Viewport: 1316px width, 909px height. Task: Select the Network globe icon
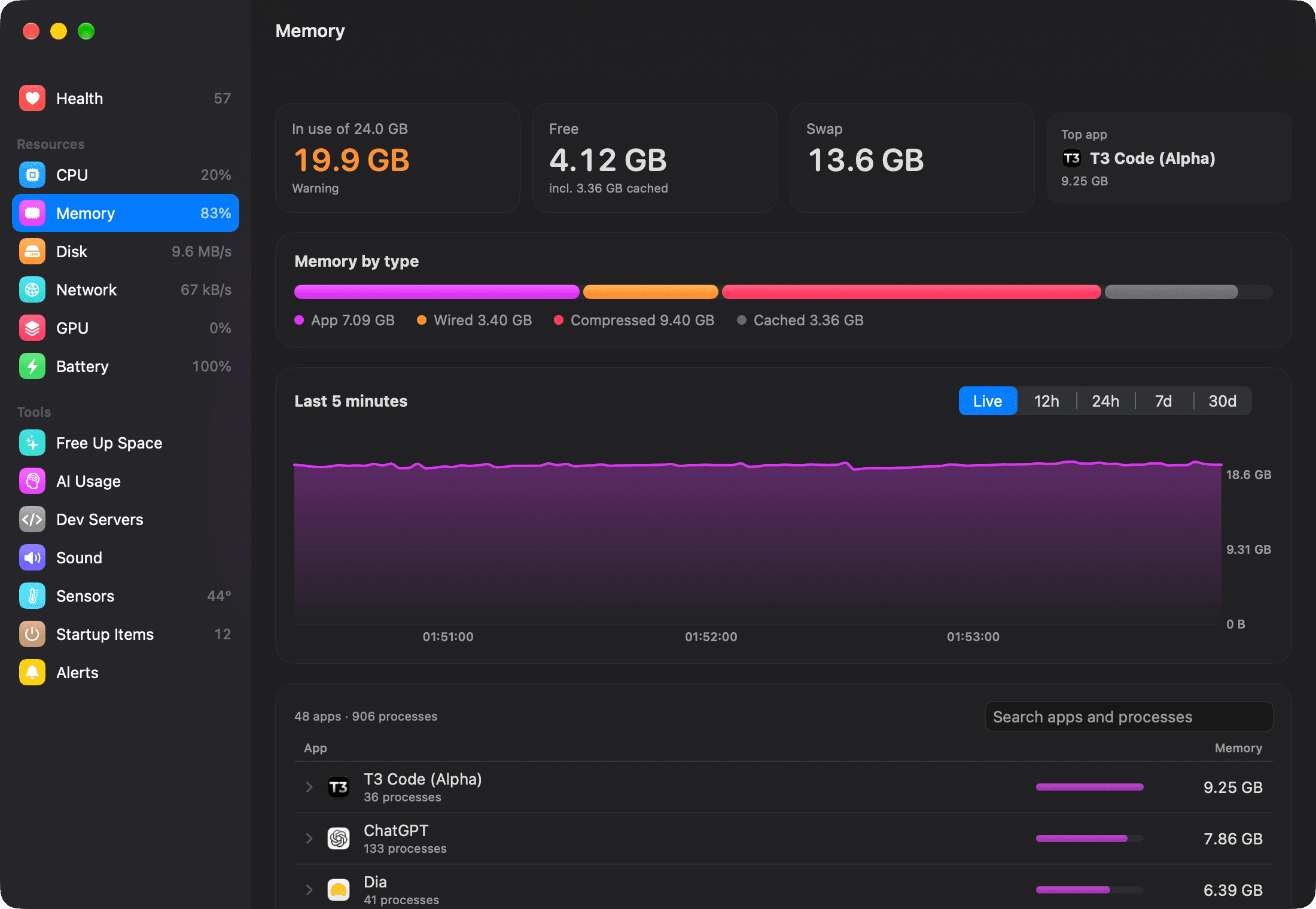click(32, 290)
